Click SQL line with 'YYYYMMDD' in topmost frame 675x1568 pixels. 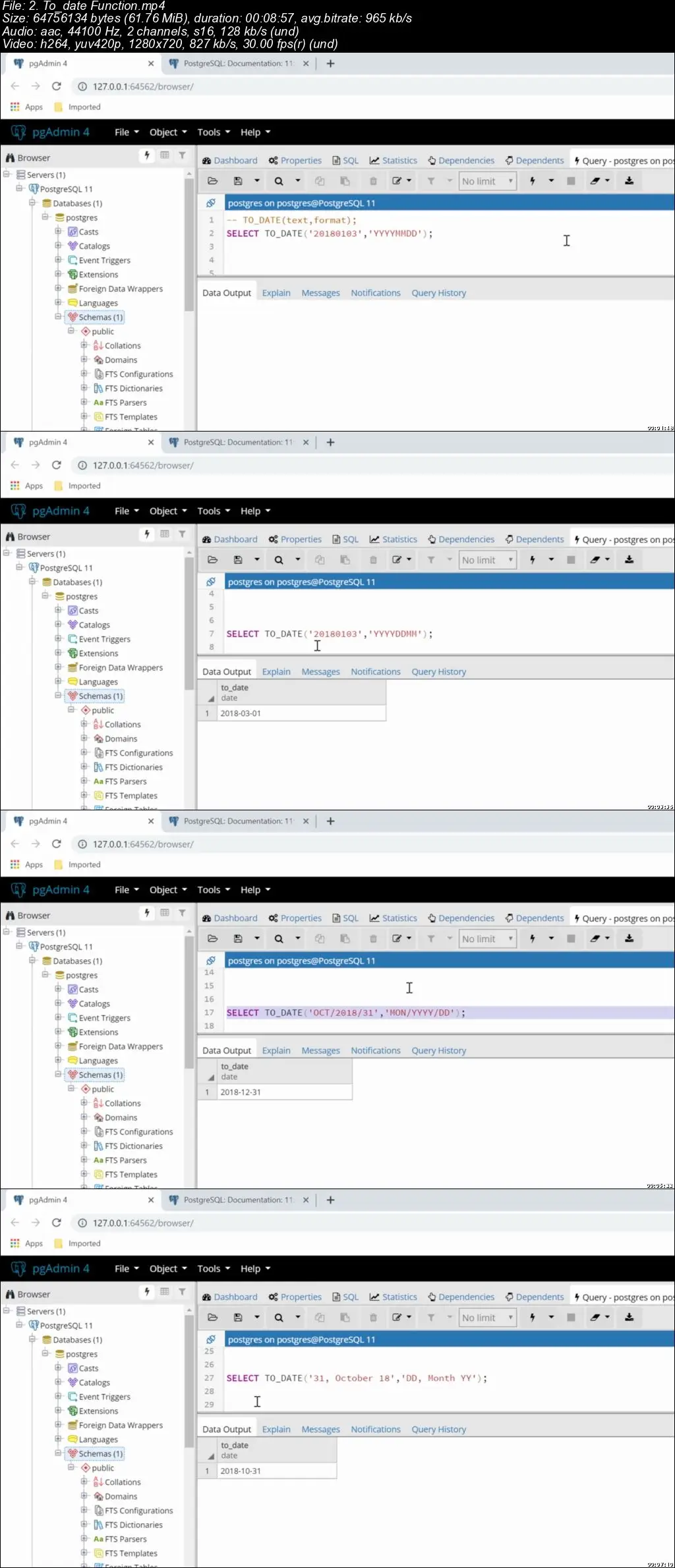point(330,233)
